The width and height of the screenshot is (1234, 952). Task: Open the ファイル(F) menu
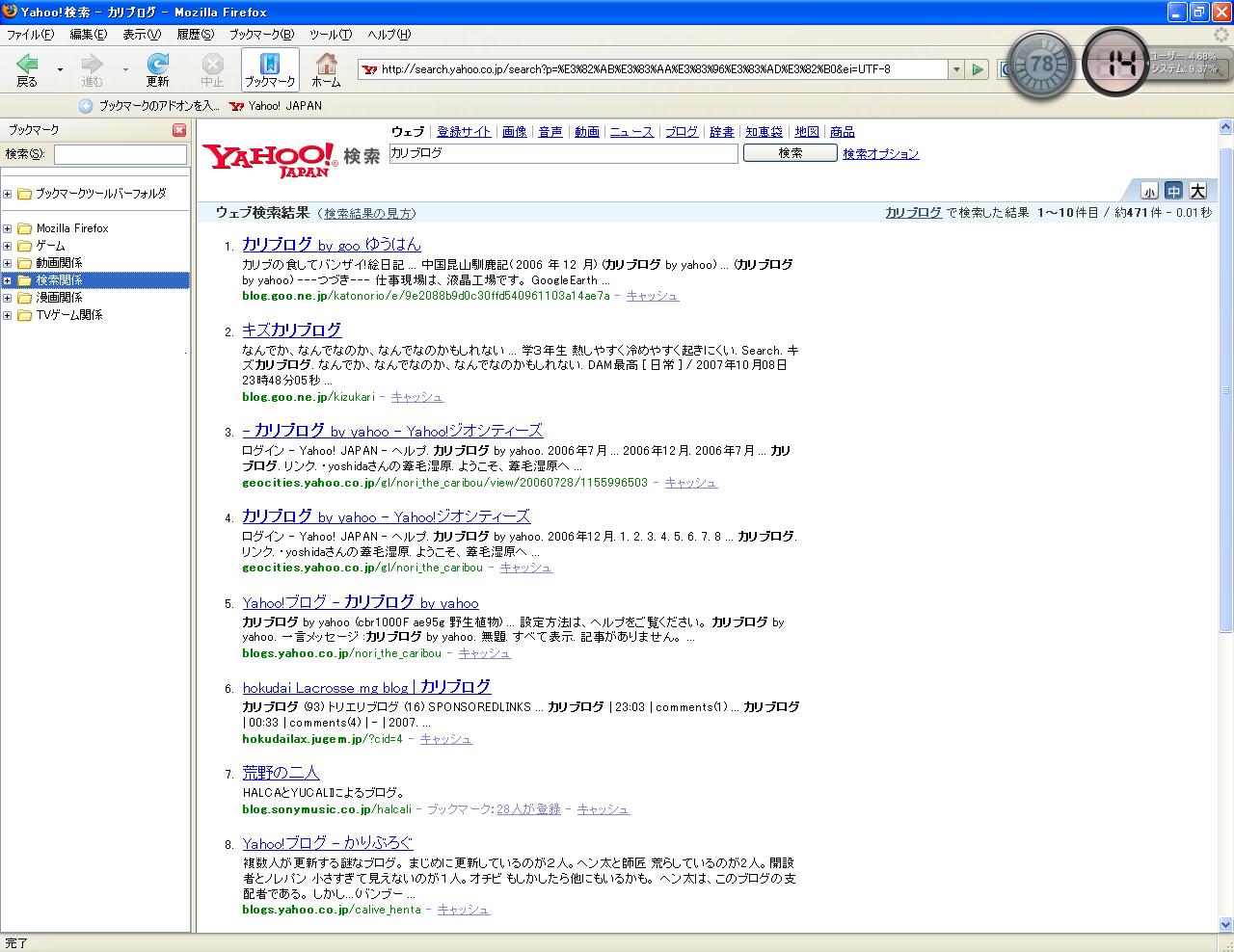[x=30, y=34]
